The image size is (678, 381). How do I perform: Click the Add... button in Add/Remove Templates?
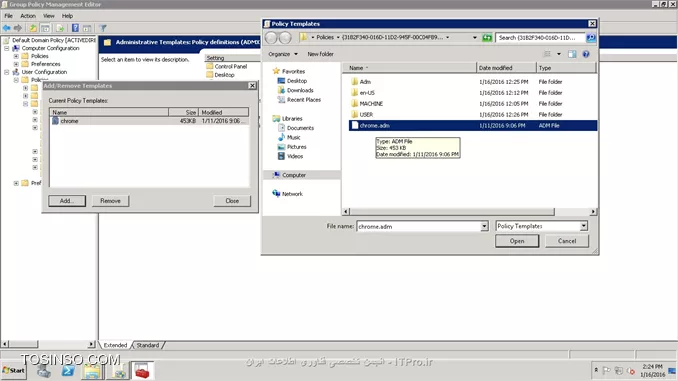(x=67, y=201)
